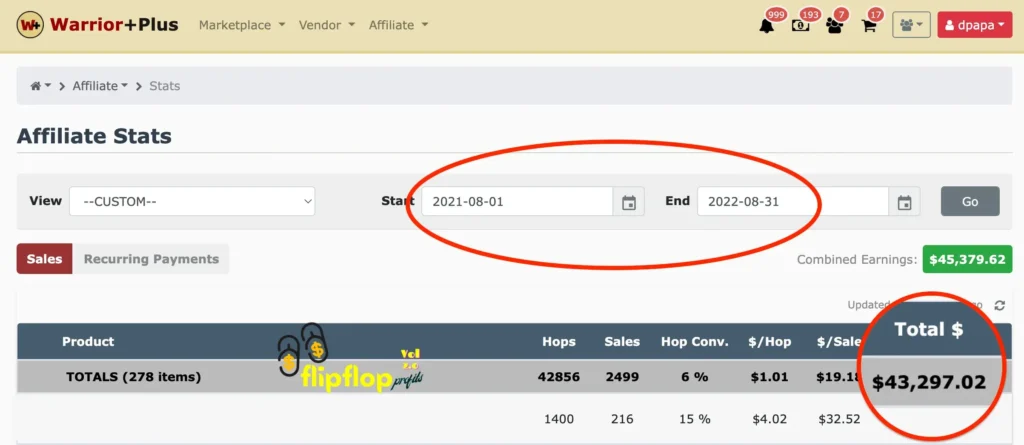Sort by the Total $ column header
The height and width of the screenshot is (445, 1024).
928,329
